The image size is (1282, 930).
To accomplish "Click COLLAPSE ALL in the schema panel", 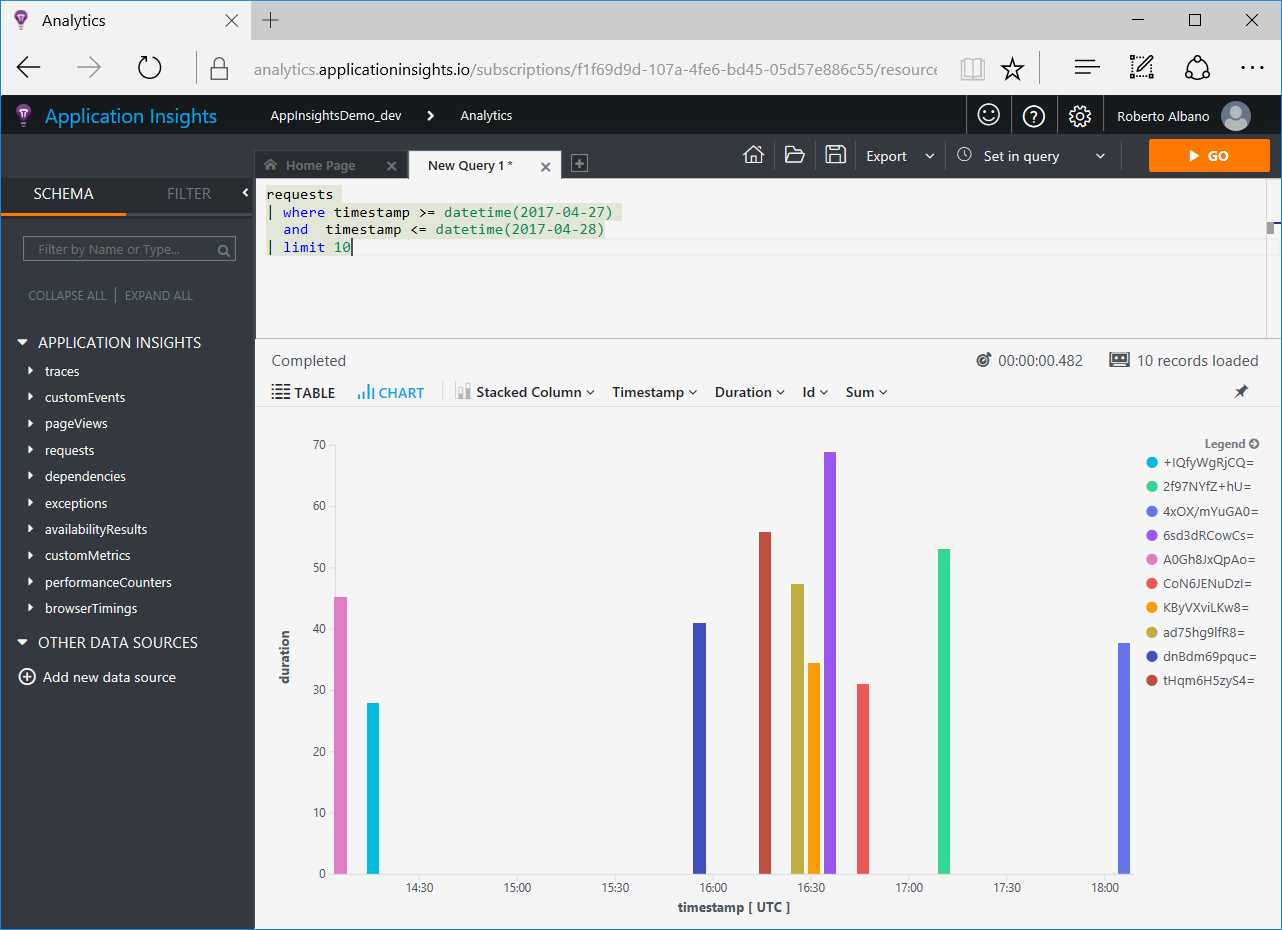I will coord(67,296).
